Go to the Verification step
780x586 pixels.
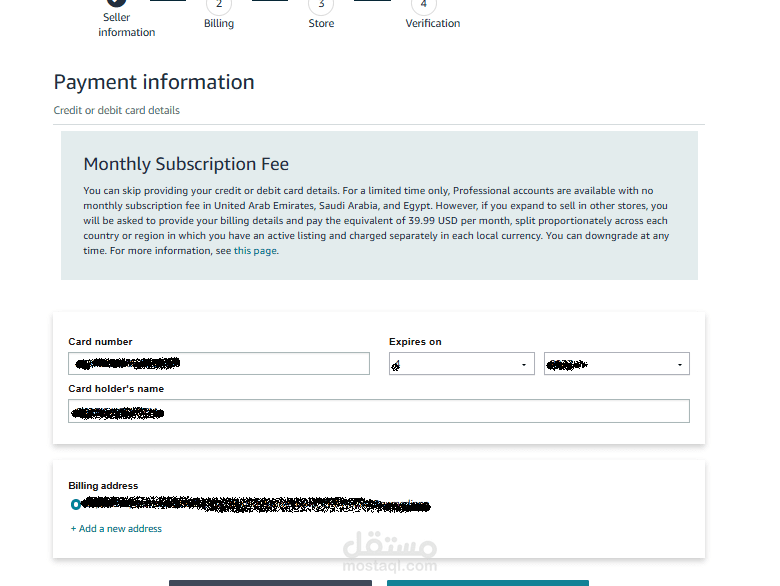432,15
